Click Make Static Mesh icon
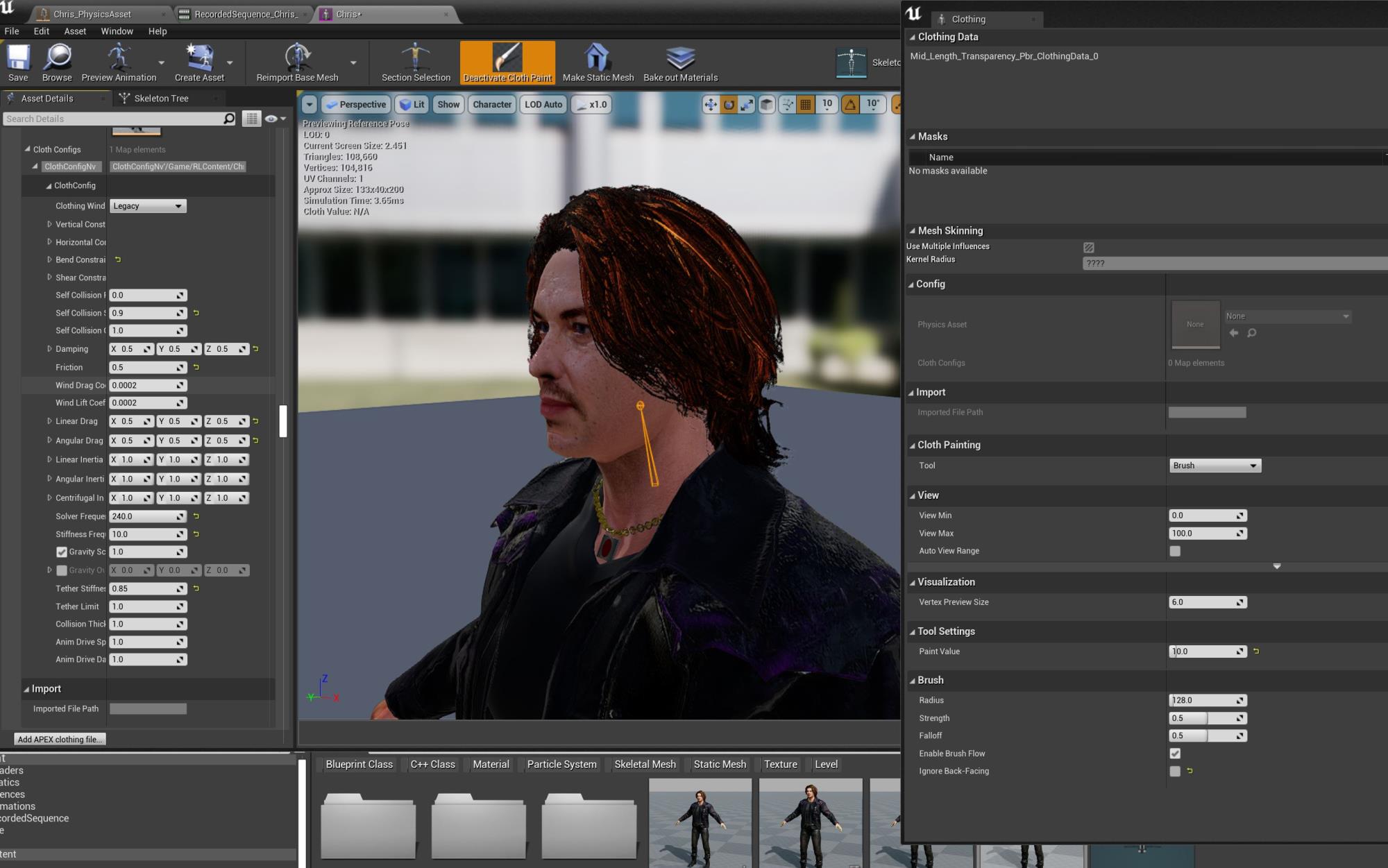 point(598,62)
